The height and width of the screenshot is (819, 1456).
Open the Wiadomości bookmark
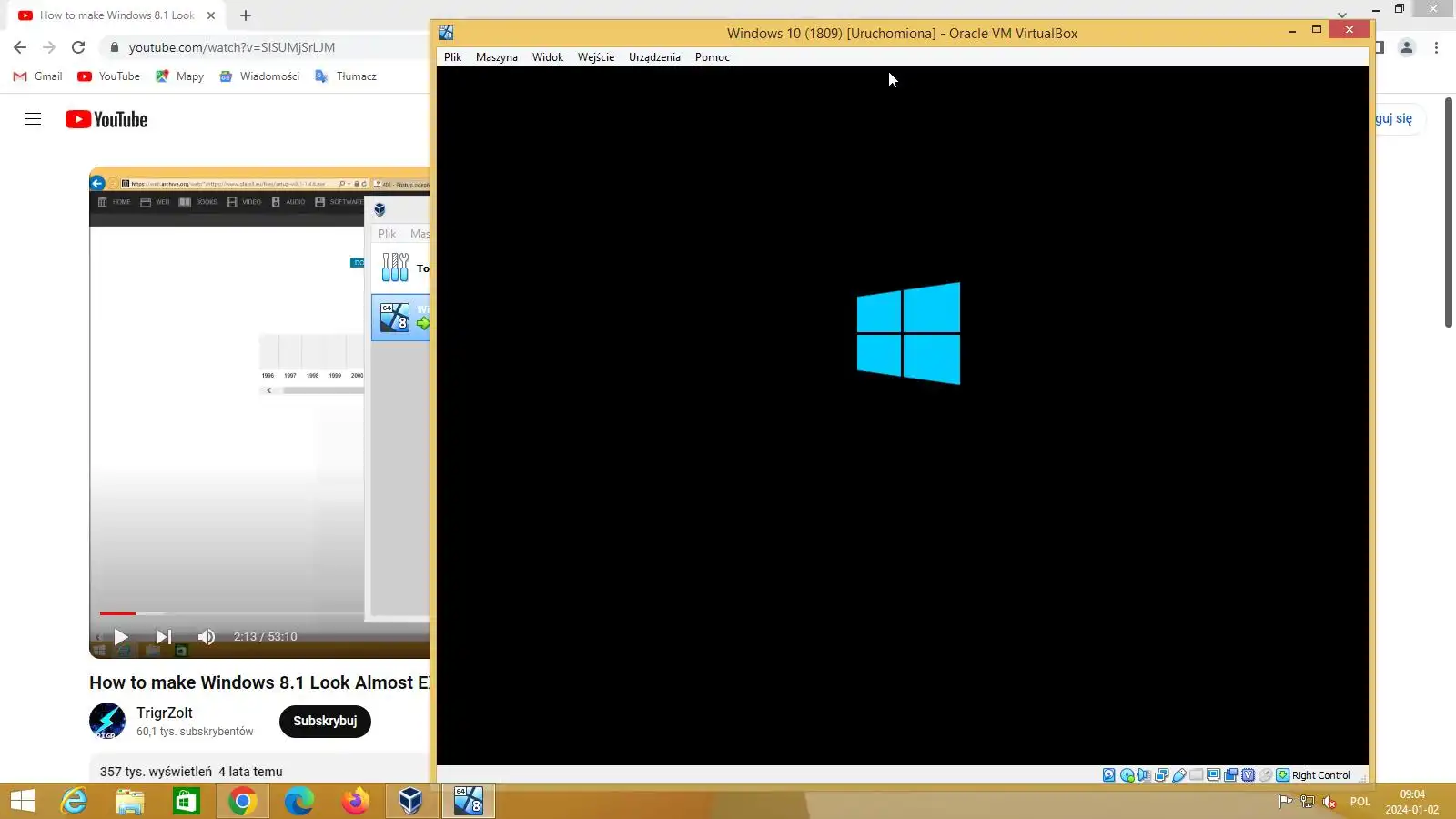pyautogui.click(x=259, y=76)
